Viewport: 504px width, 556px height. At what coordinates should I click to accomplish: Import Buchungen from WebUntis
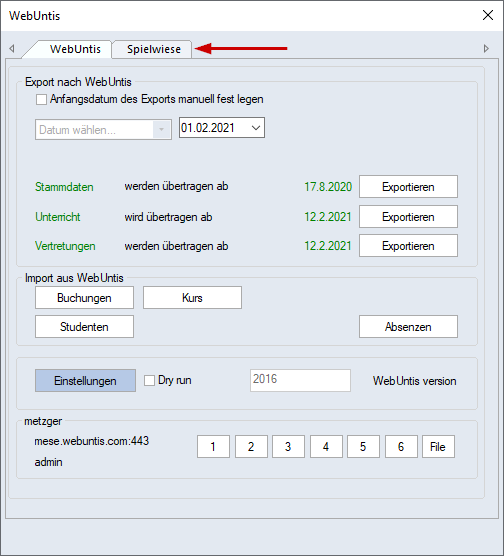[x=84, y=298]
